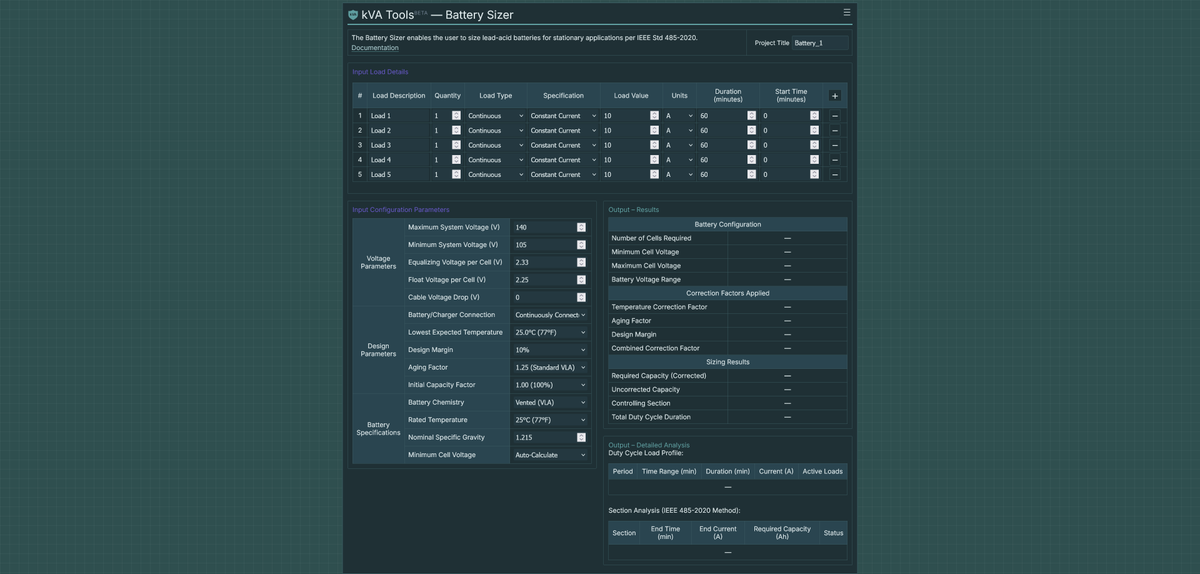The image size is (1200, 574).
Task: Open Lowest Expected Temperature dropdown
Action: (550, 332)
